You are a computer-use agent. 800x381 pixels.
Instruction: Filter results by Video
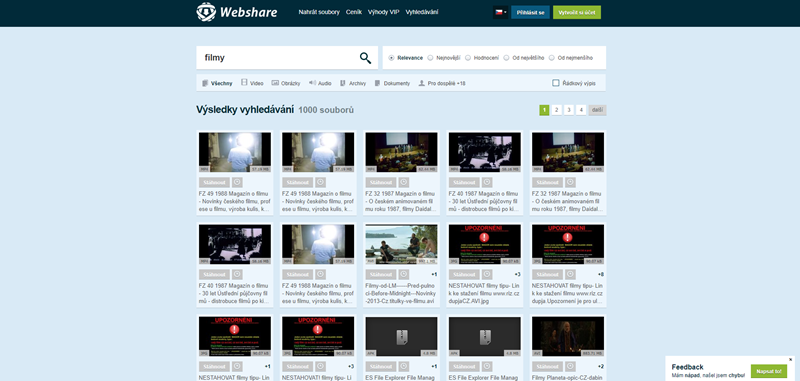point(252,83)
